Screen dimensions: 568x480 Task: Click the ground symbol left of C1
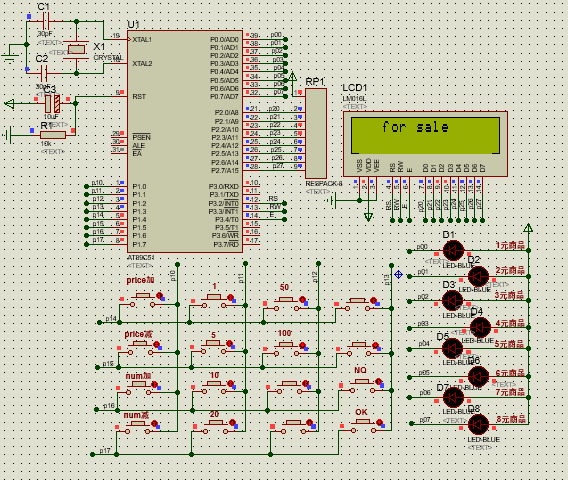10,54
